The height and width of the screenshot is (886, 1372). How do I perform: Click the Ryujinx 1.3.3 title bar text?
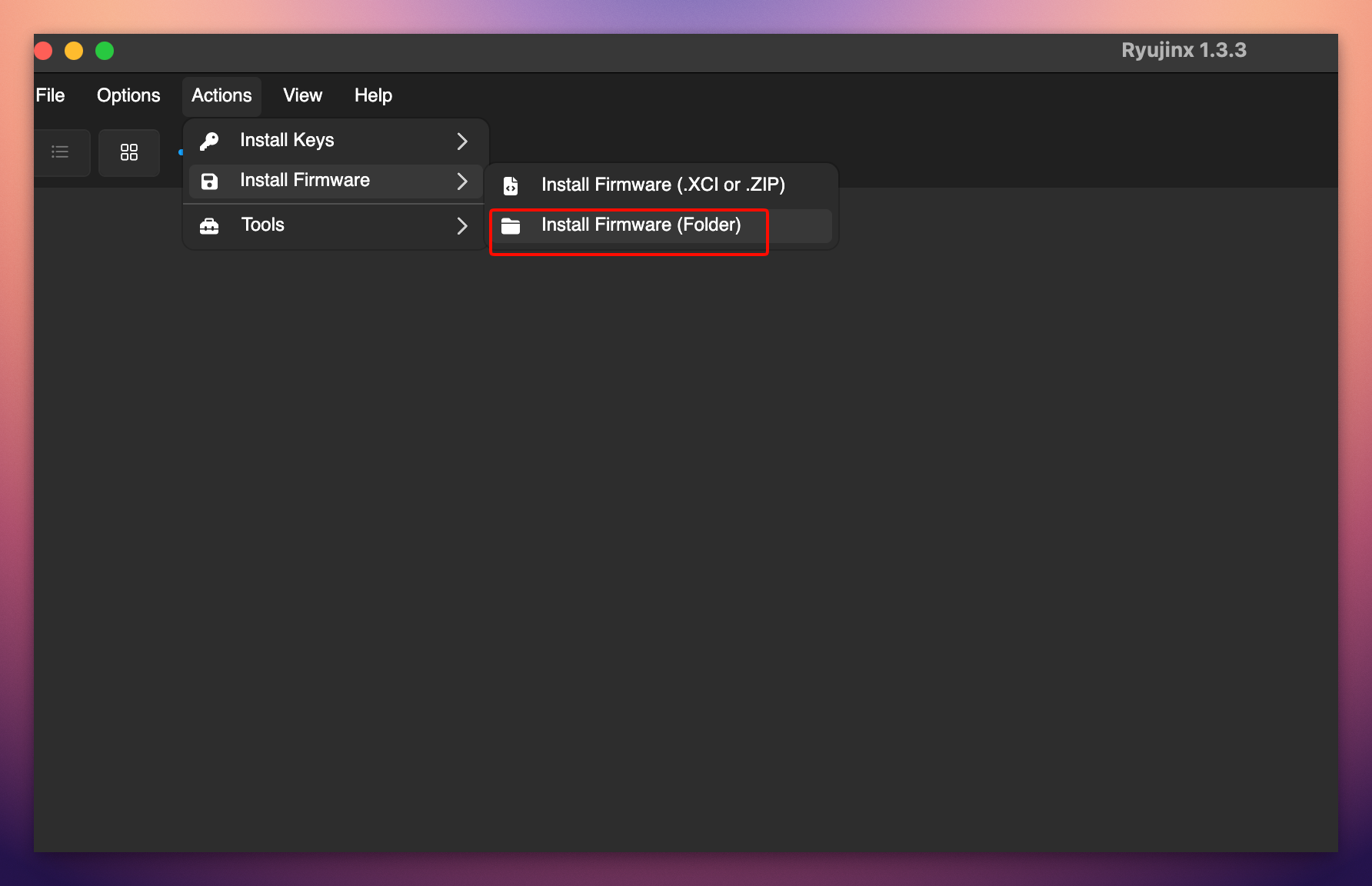[x=1183, y=51]
